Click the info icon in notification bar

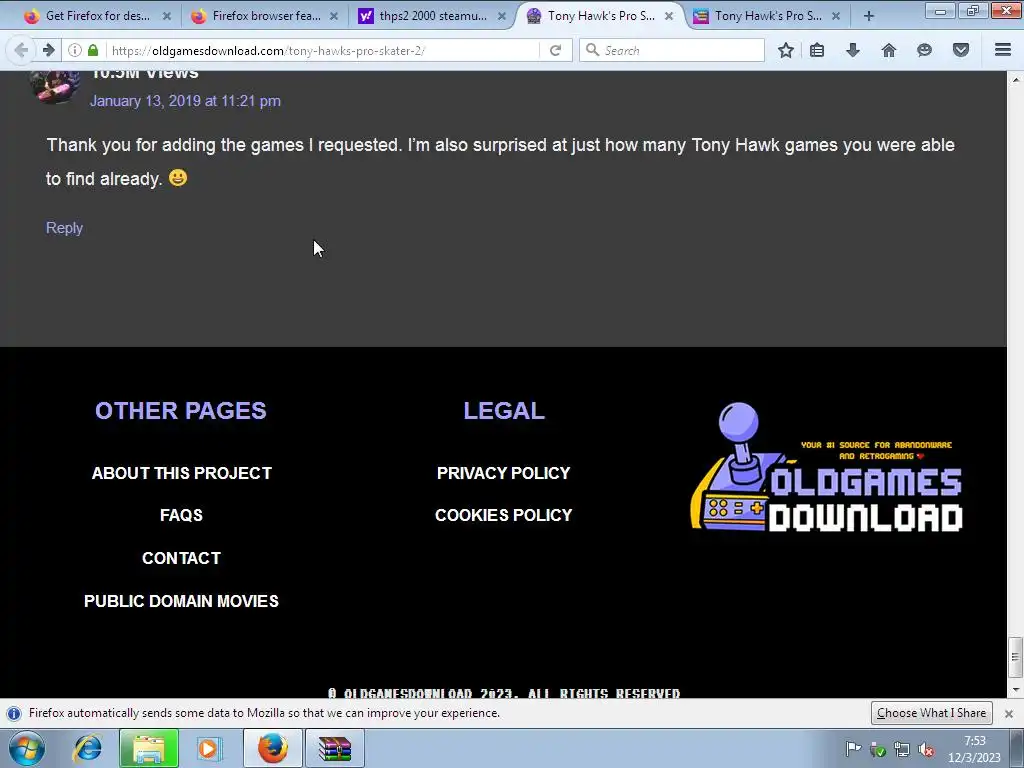pyautogui.click(x=14, y=713)
